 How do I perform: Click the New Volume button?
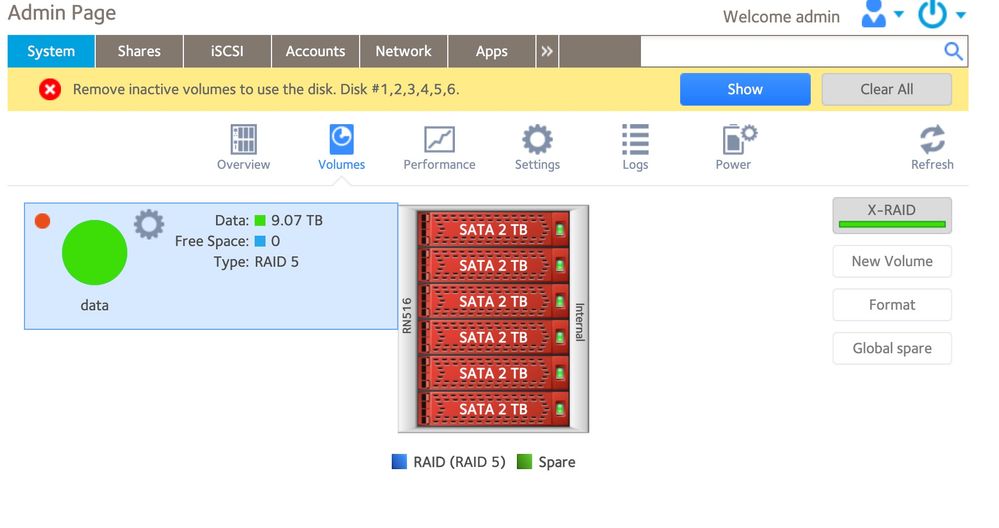click(x=892, y=261)
